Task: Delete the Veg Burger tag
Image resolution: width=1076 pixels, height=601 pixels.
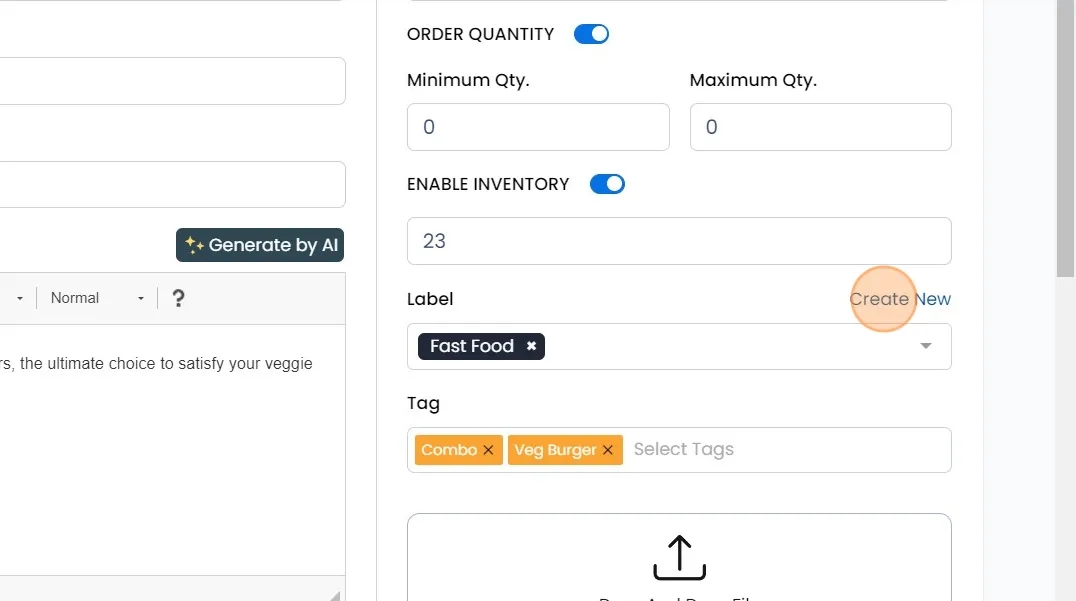Action: point(608,450)
